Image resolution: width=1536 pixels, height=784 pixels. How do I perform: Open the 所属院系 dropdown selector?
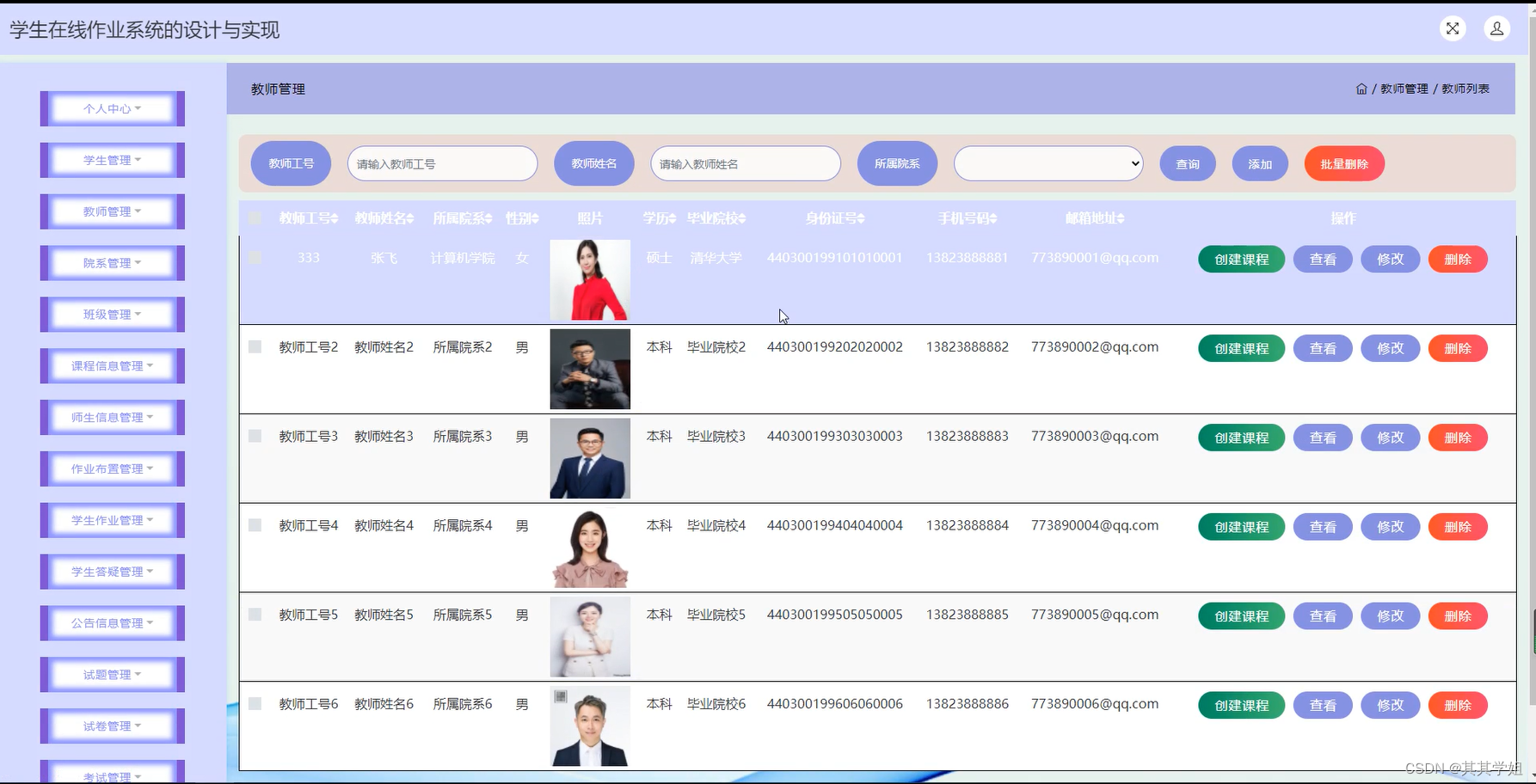[1048, 163]
